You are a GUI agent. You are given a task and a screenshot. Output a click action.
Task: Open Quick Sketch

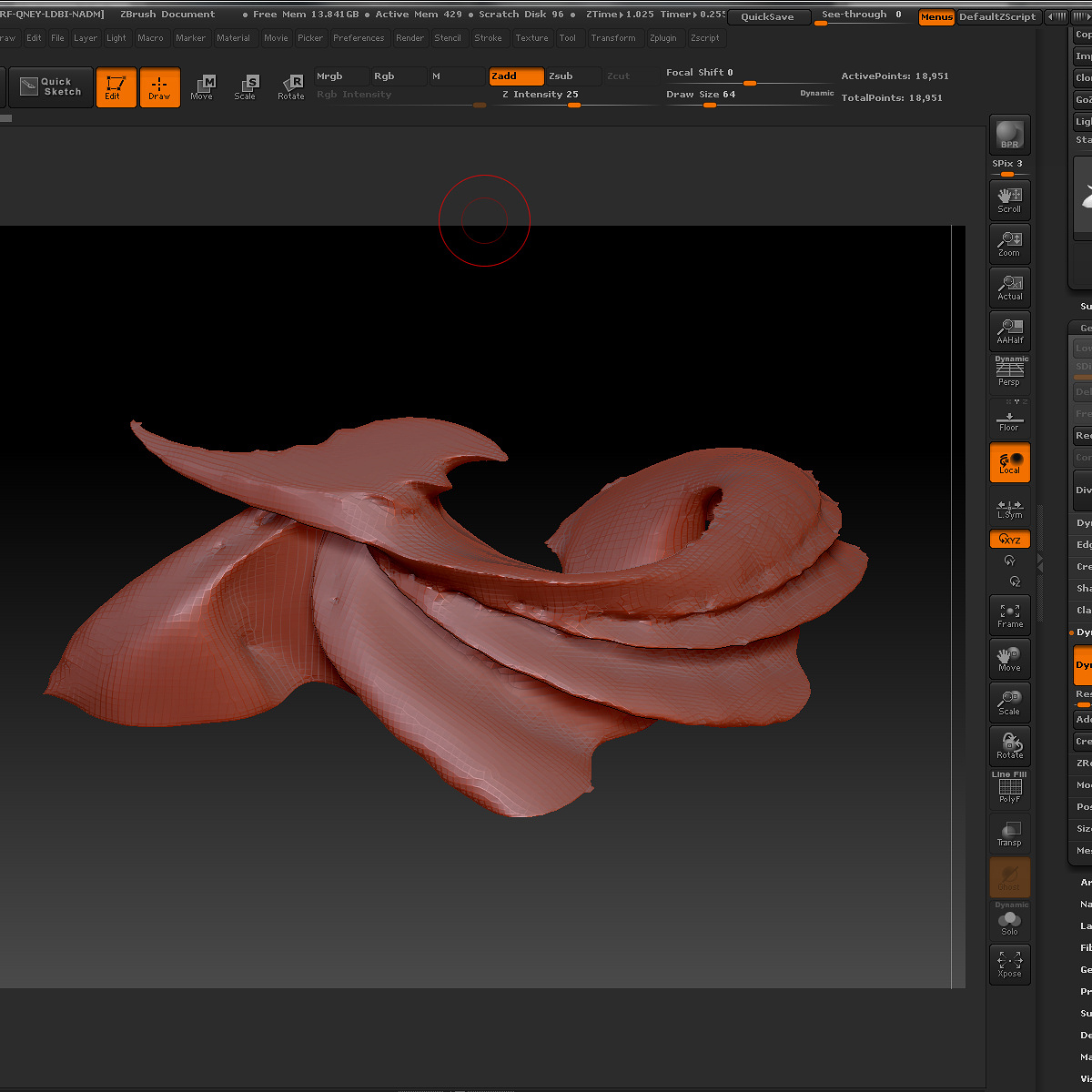pyautogui.click(x=52, y=87)
